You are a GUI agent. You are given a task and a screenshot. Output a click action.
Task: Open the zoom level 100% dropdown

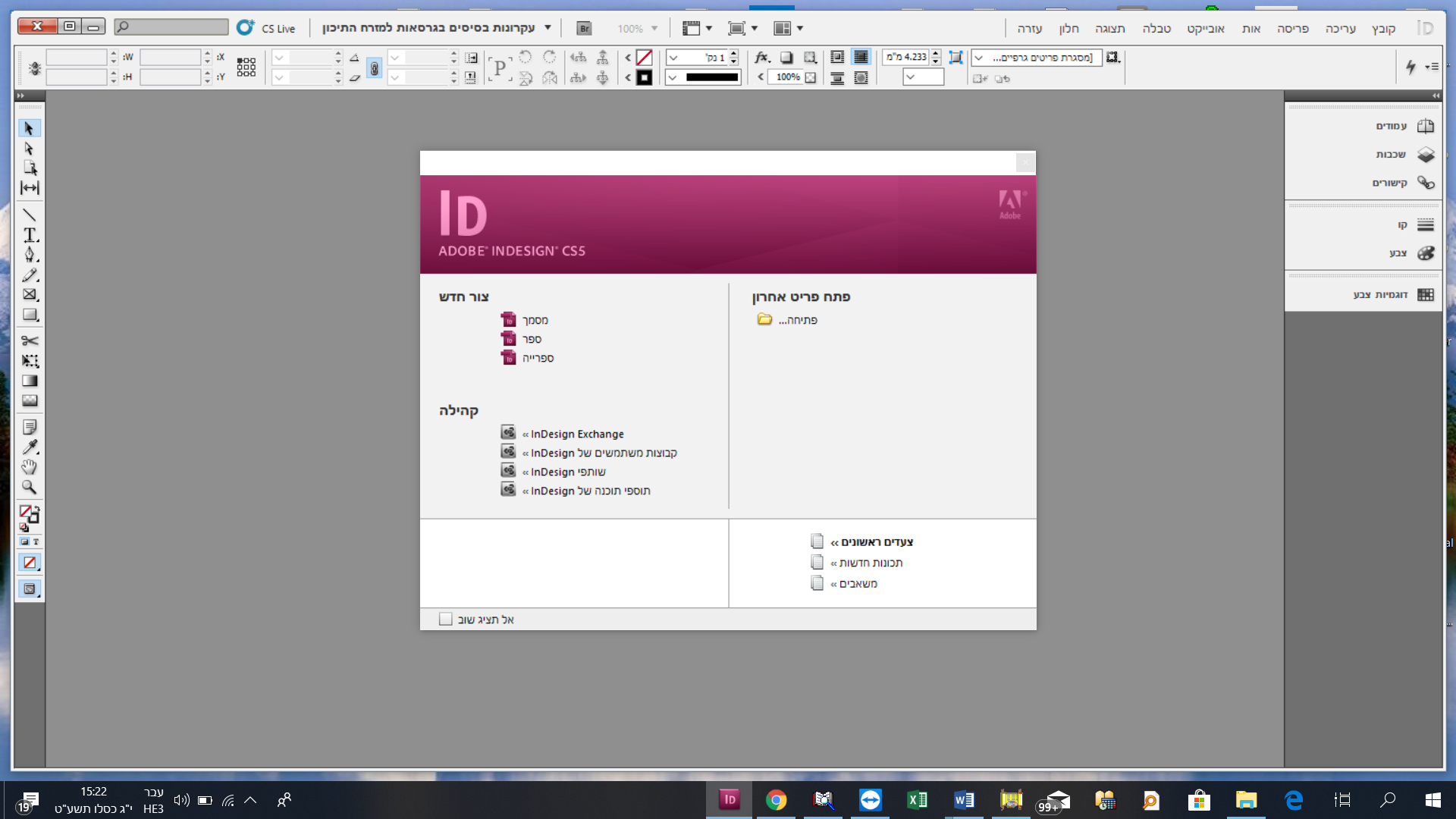[x=654, y=28]
